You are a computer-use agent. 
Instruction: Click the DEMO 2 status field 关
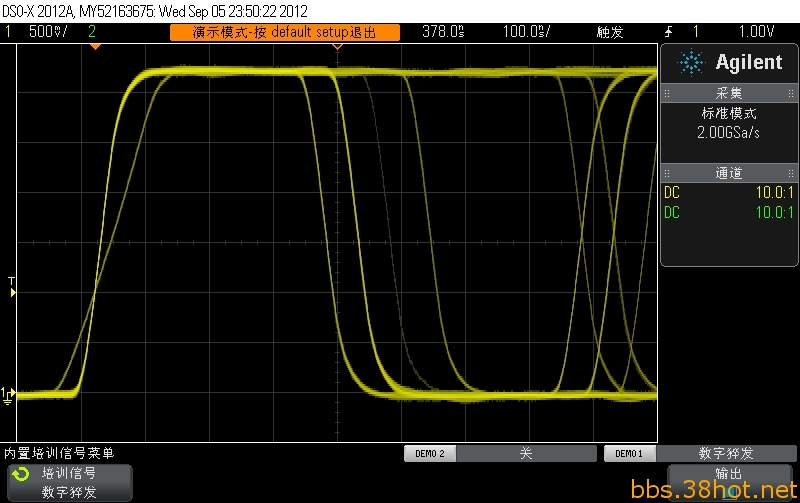(x=526, y=454)
